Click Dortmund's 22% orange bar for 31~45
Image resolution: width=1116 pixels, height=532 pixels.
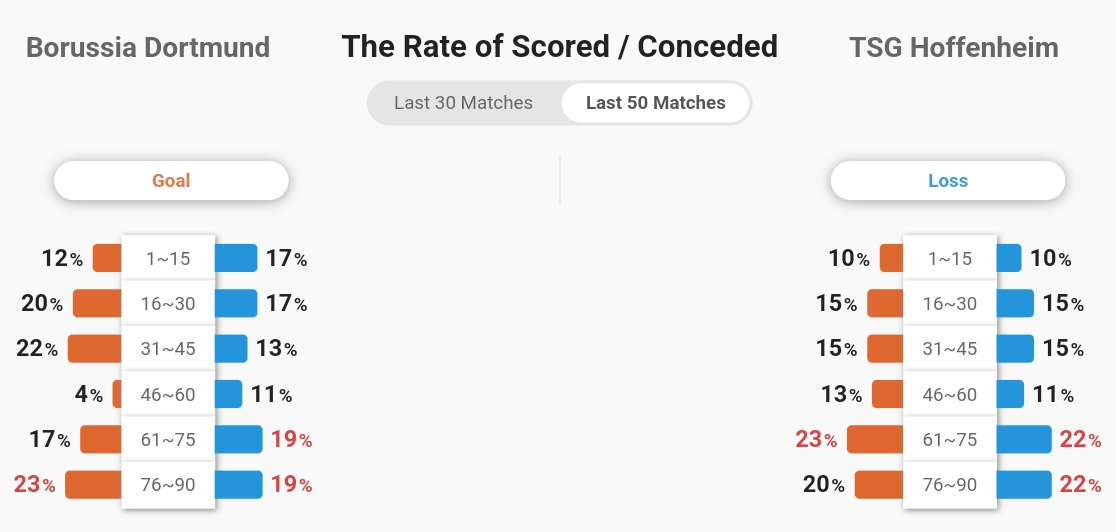pos(95,348)
